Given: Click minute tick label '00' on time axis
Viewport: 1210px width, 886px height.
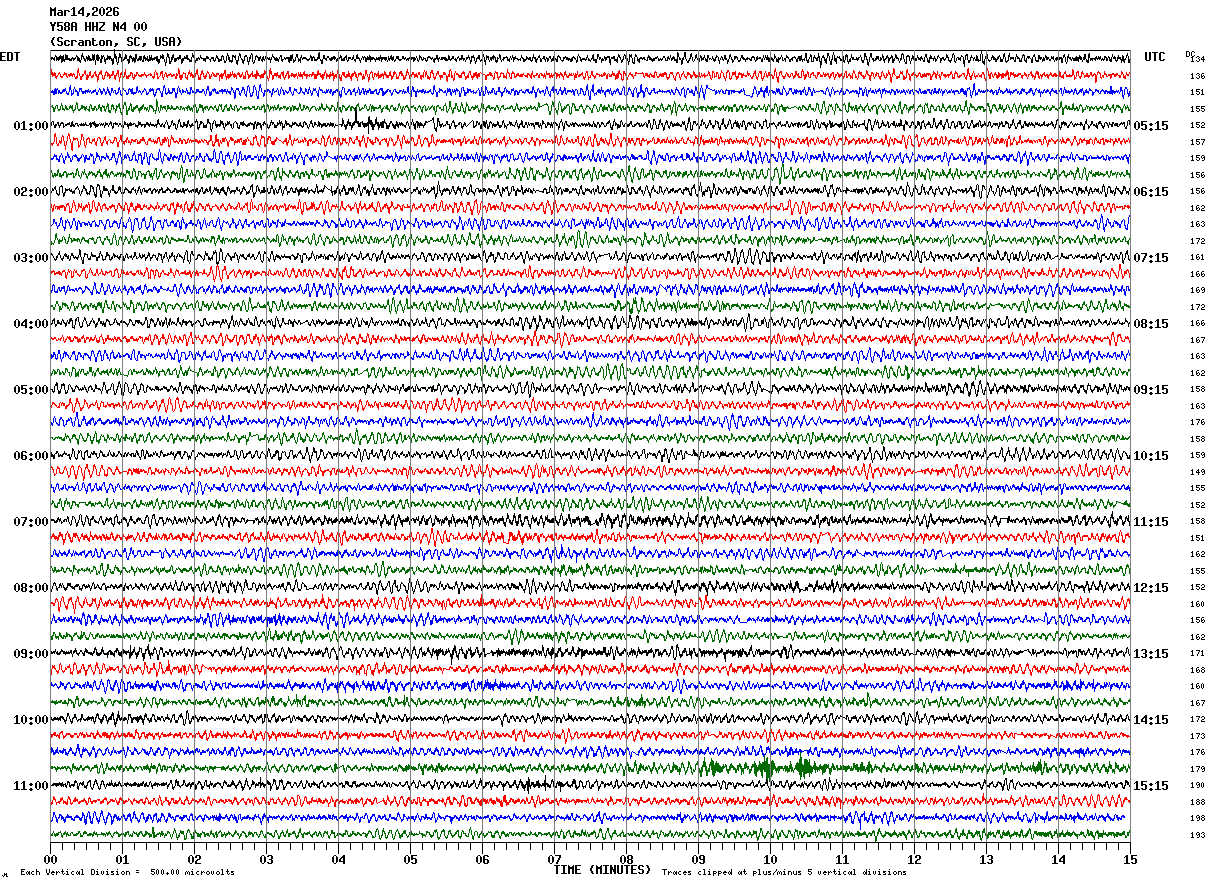Looking at the screenshot, I should click(x=50, y=859).
